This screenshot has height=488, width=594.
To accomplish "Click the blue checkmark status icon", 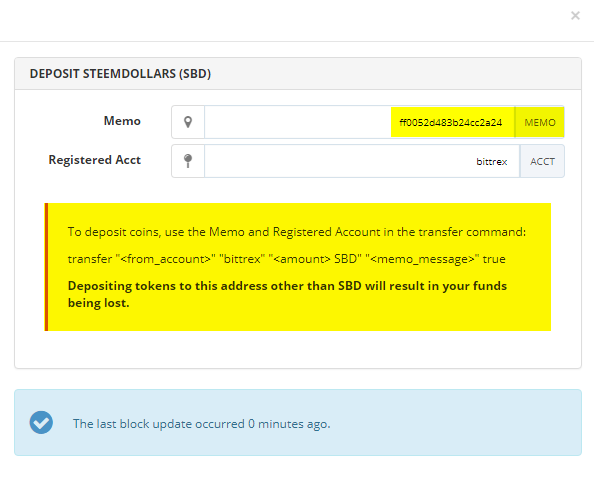I will 41,422.
